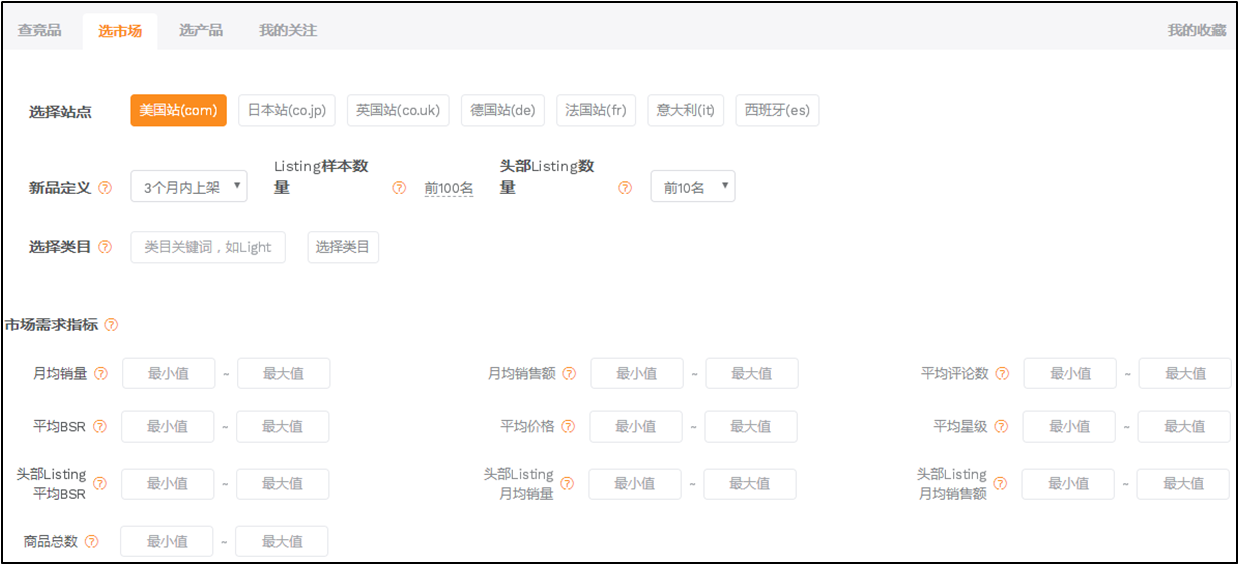Click the category keyword input field

click(x=208, y=247)
